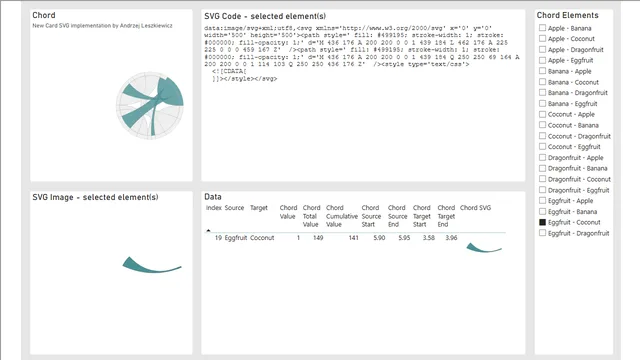This screenshot has height=360, width=640.
Task: Tick the Apple - Dragonfruit checkbox
Action: coord(542,49)
